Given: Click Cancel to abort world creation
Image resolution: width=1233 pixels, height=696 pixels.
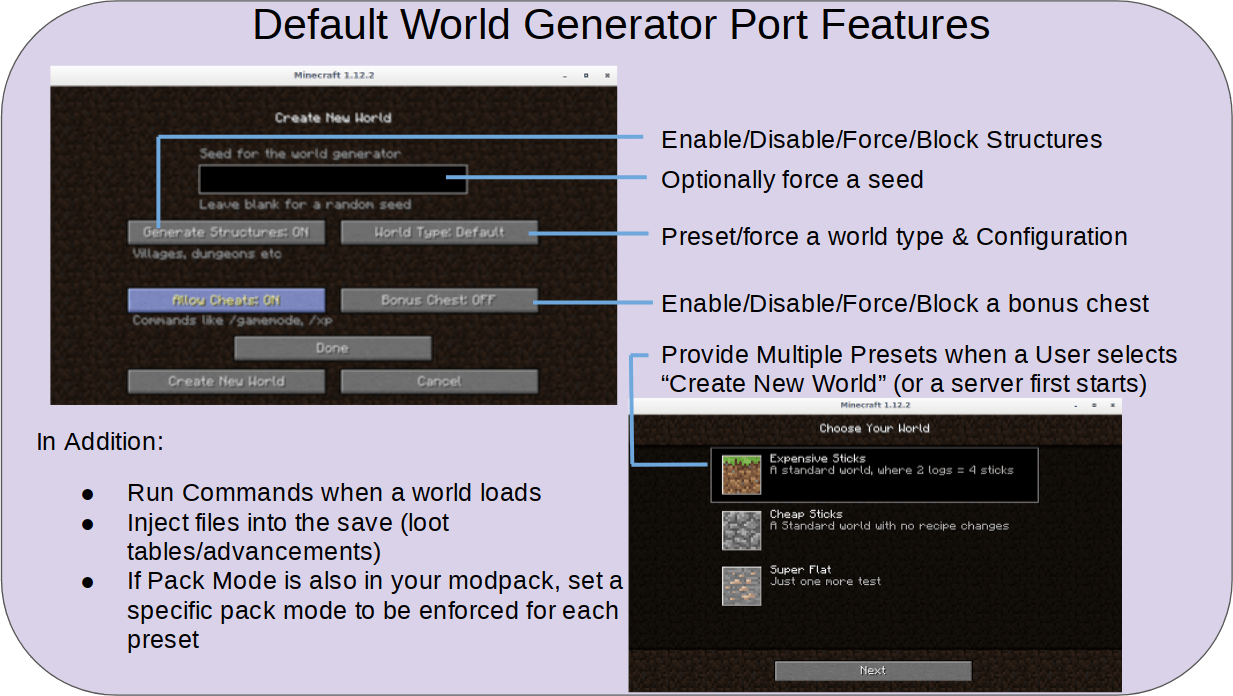Looking at the screenshot, I should (x=439, y=380).
